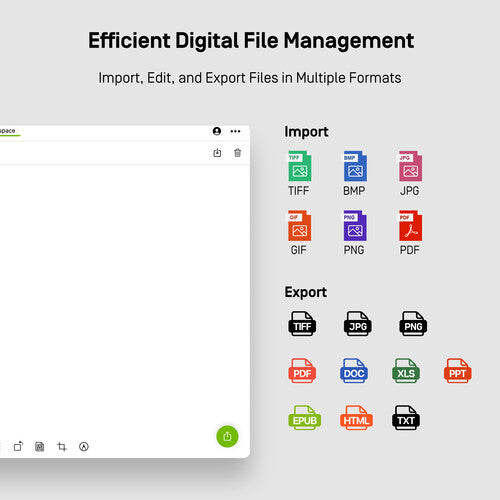The height and width of the screenshot is (500, 500).
Task: Select the rotate tool in bottom toolbar
Action: click(18, 446)
